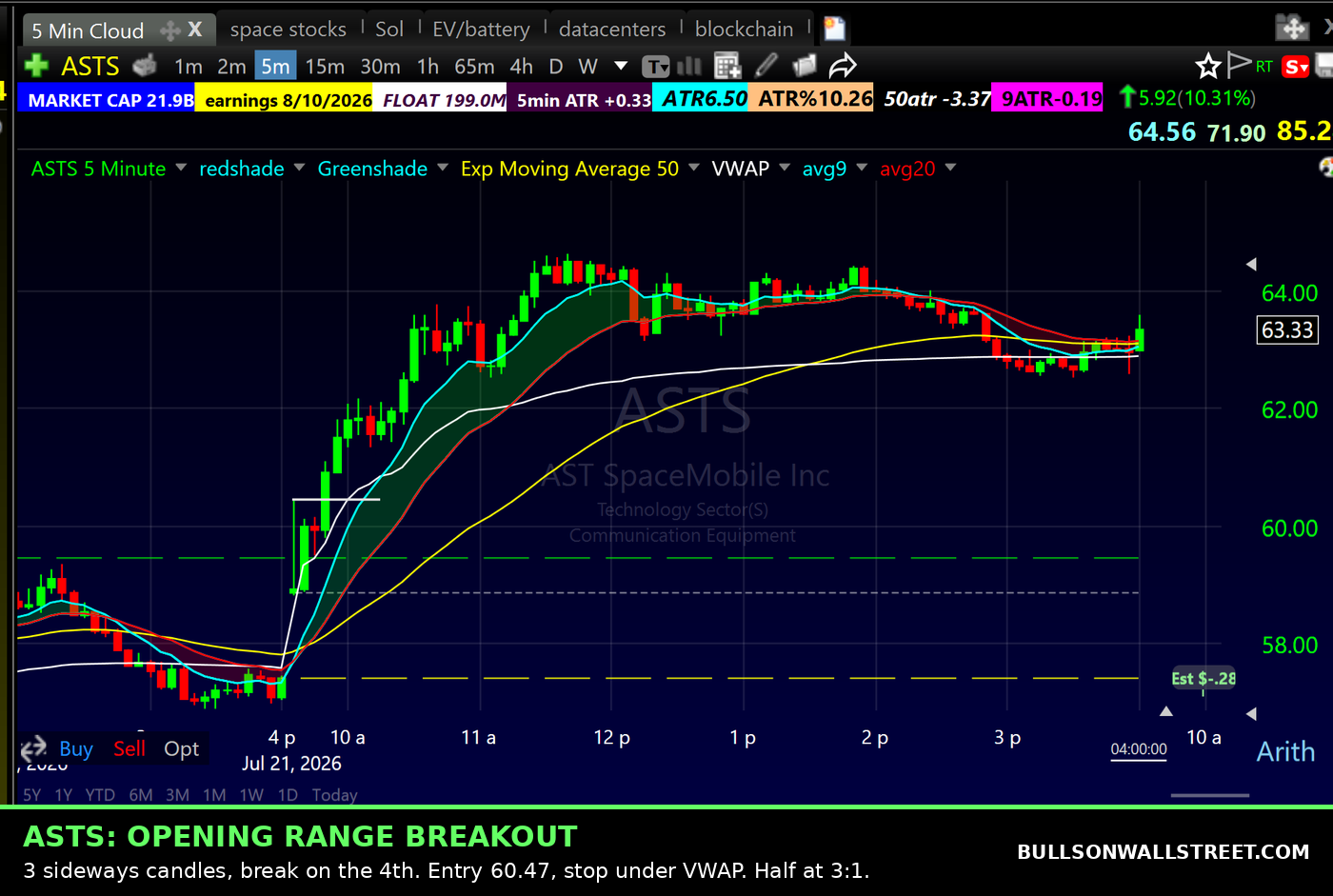The image size is (1333, 896).
Task: Click the horizontal scrollbar below 10 a
Action: 1209,795
